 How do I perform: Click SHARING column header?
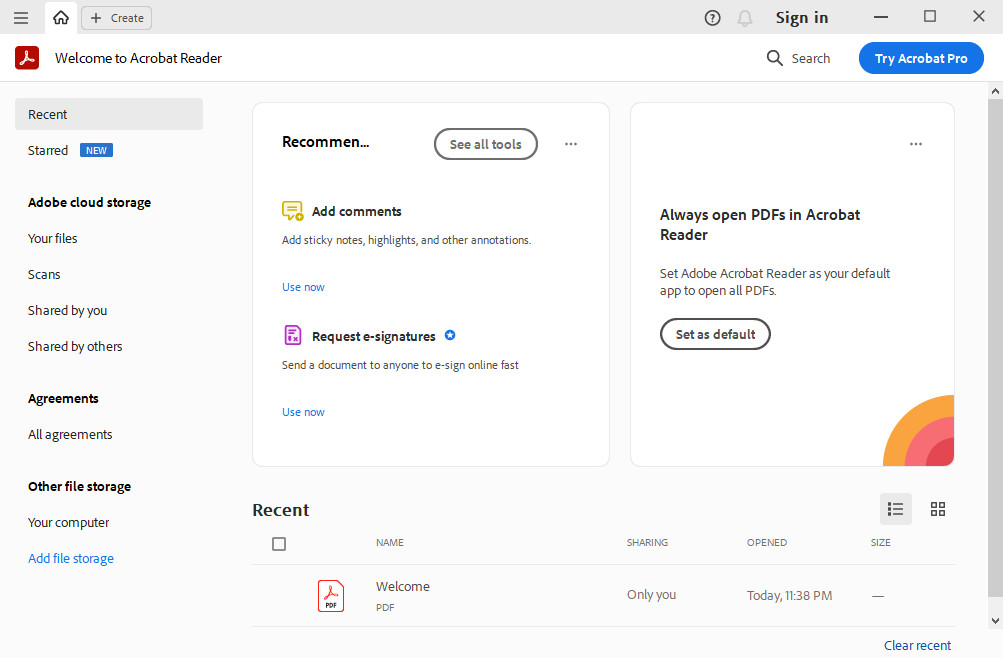point(647,542)
